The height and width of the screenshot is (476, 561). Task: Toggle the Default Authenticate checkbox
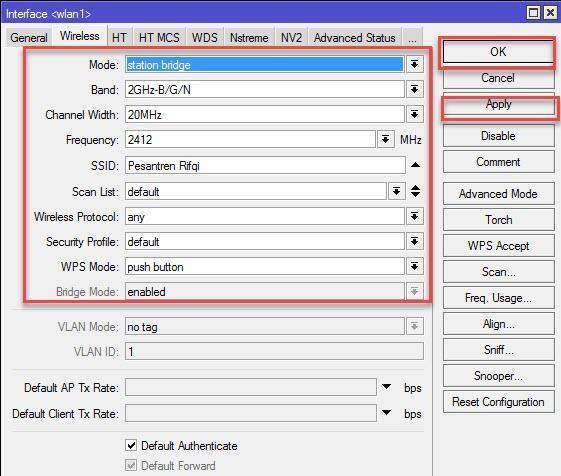[131, 446]
